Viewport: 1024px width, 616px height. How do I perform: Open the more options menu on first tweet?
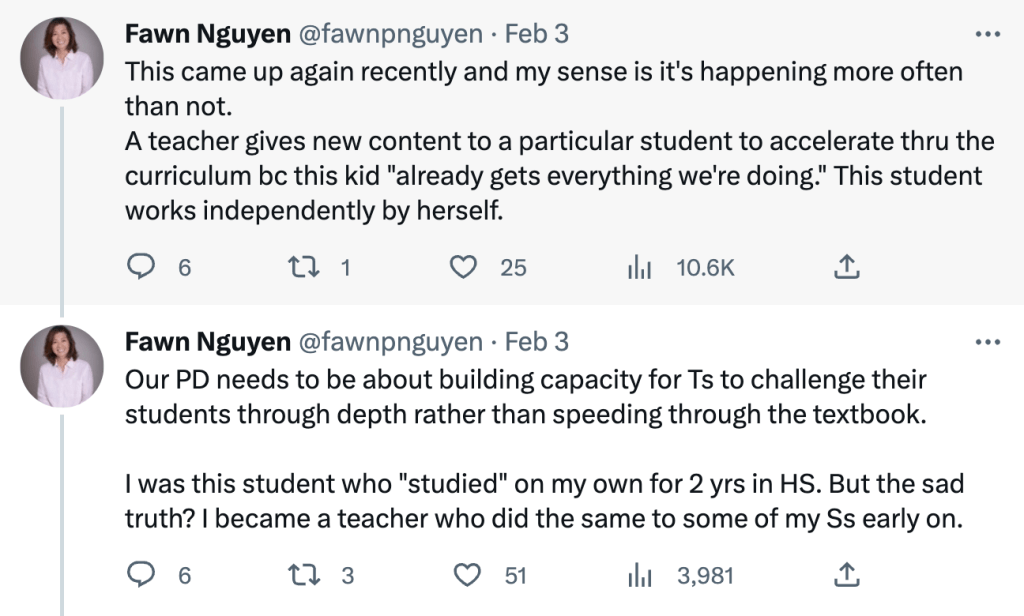tap(986, 34)
